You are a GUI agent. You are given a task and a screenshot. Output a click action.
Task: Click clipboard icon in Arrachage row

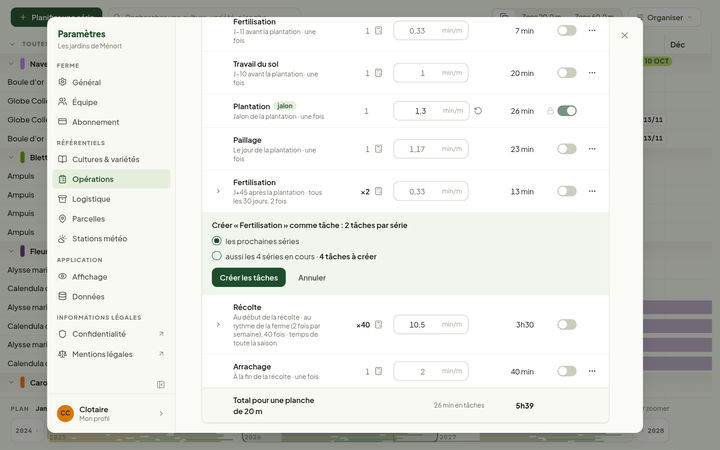click(378, 371)
